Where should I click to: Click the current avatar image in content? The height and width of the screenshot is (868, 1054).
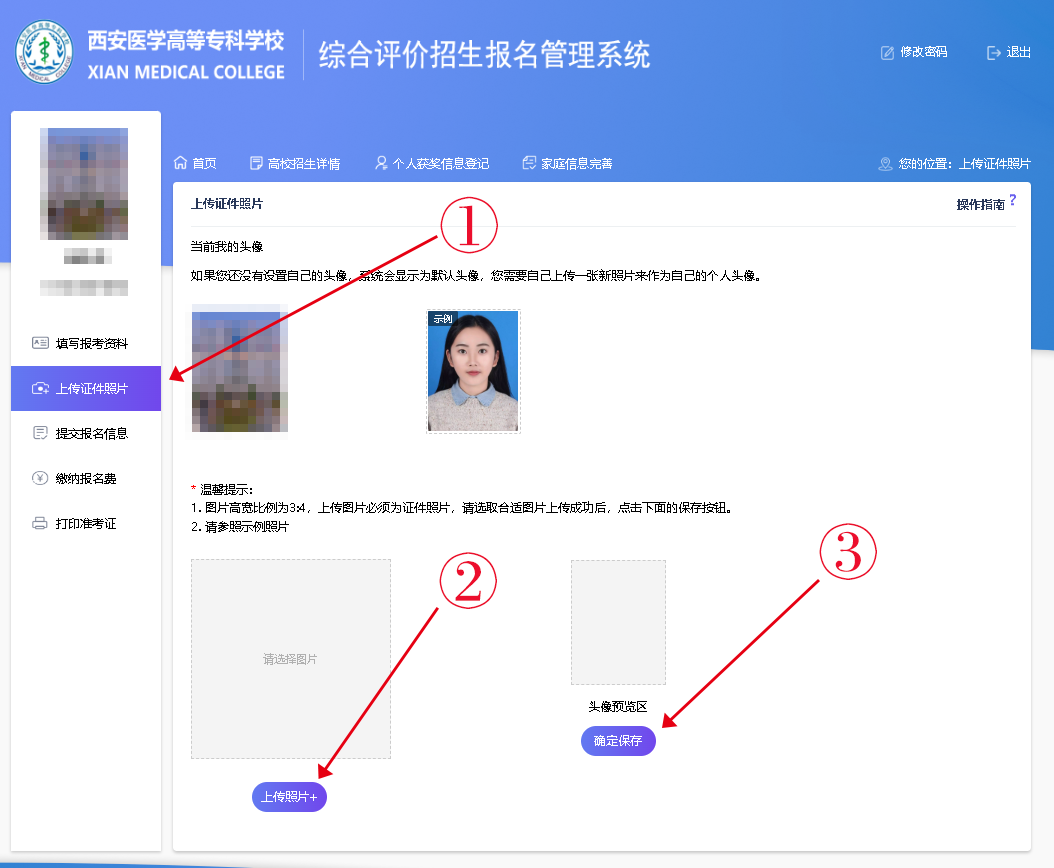(239, 371)
